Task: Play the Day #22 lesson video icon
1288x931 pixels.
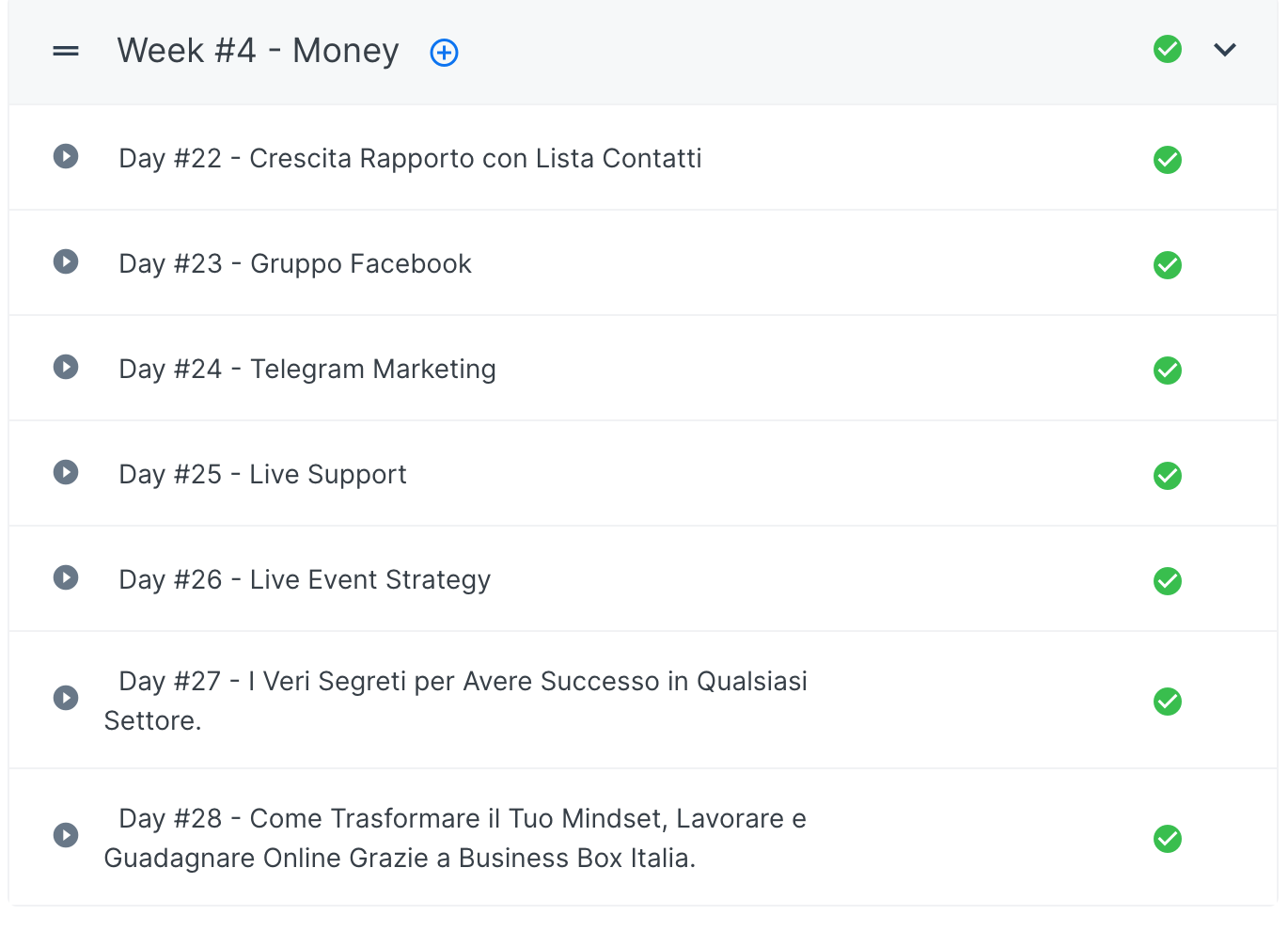Action: coord(66,156)
